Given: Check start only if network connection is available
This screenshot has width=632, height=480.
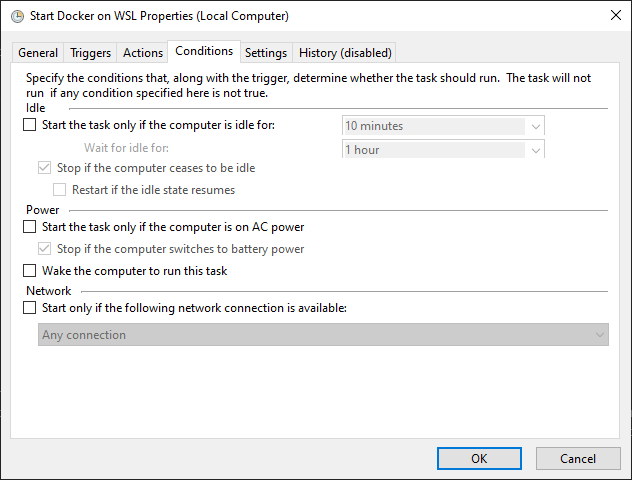Looking at the screenshot, I should click(29, 308).
